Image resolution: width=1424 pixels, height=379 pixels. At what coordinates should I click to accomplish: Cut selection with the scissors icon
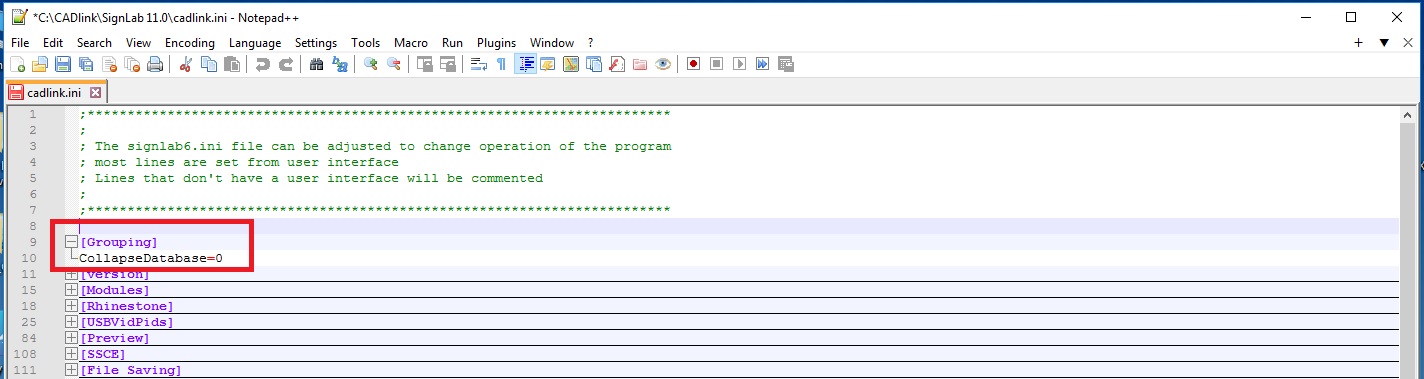pos(186,64)
